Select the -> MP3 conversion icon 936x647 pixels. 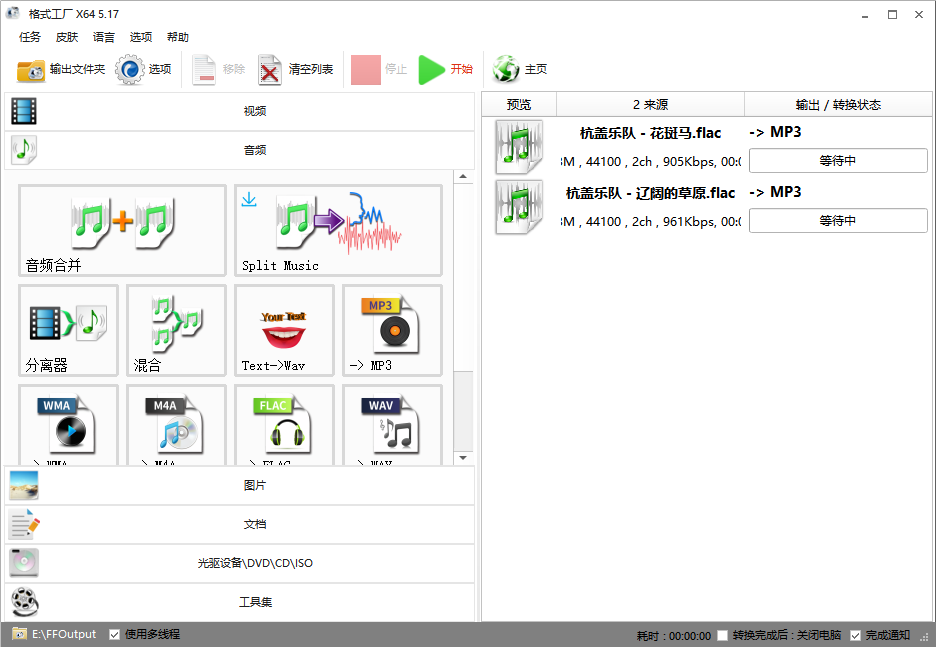pyautogui.click(x=392, y=330)
